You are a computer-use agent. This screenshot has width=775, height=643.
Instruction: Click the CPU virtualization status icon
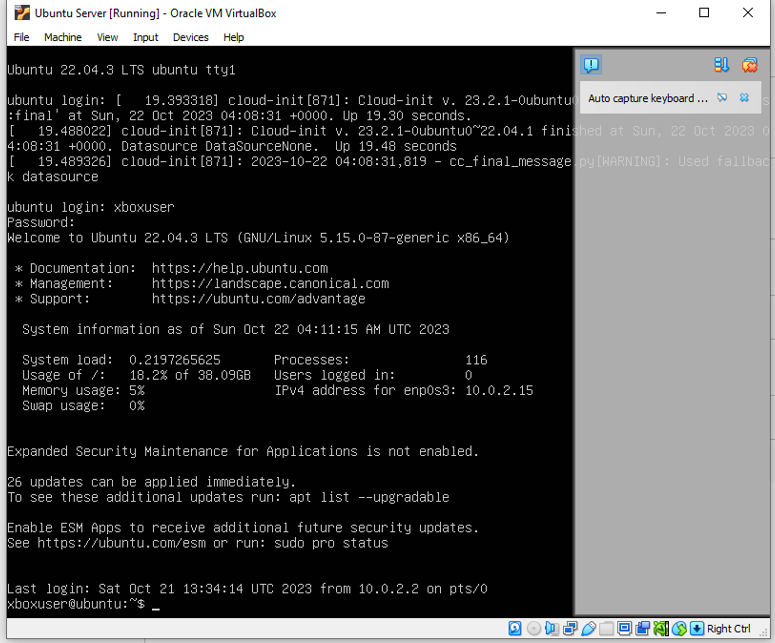pos(660,629)
